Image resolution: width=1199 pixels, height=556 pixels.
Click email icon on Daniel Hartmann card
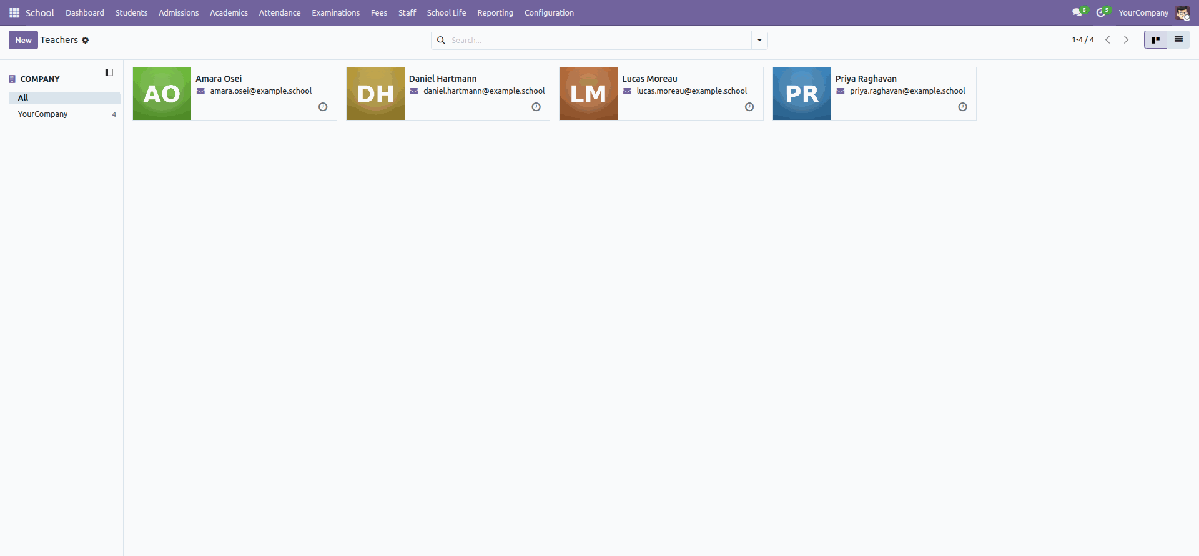coord(414,91)
